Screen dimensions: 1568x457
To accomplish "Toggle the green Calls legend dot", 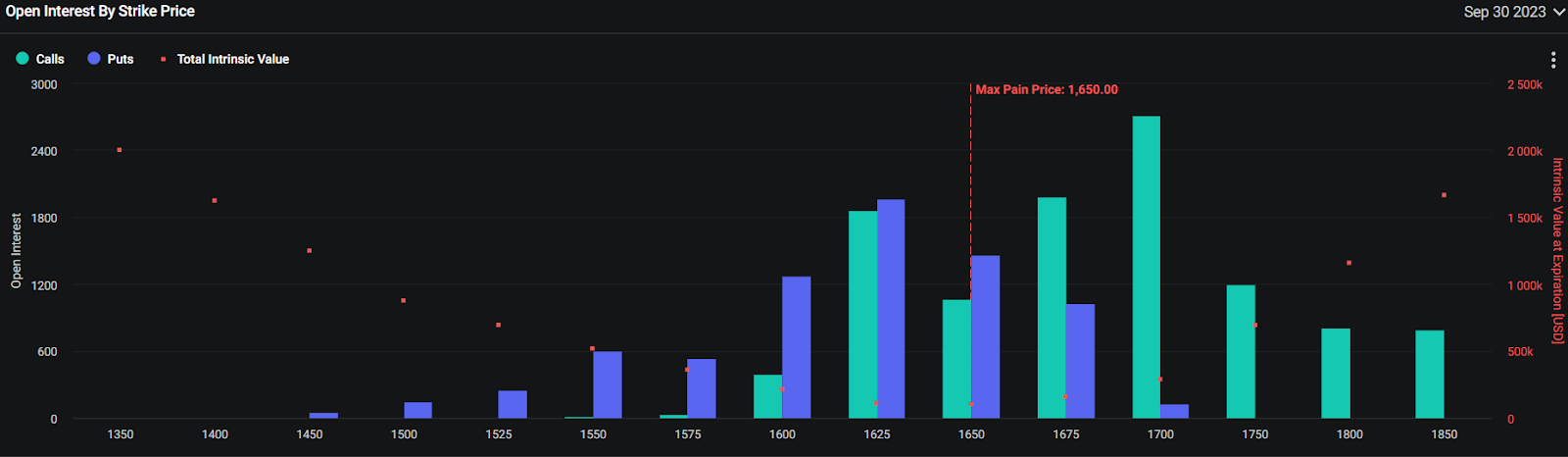I will coord(23,59).
